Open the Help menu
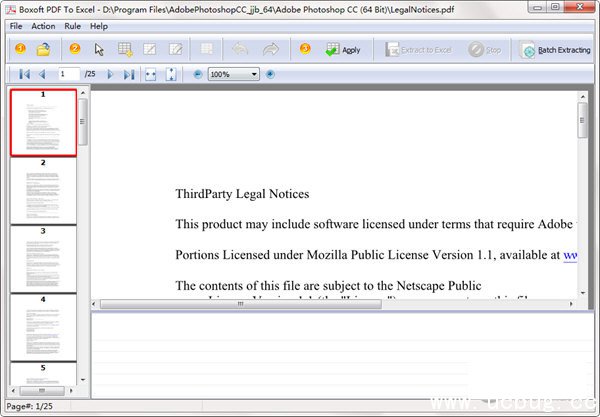The image size is (600, 417). click(99, 26)
